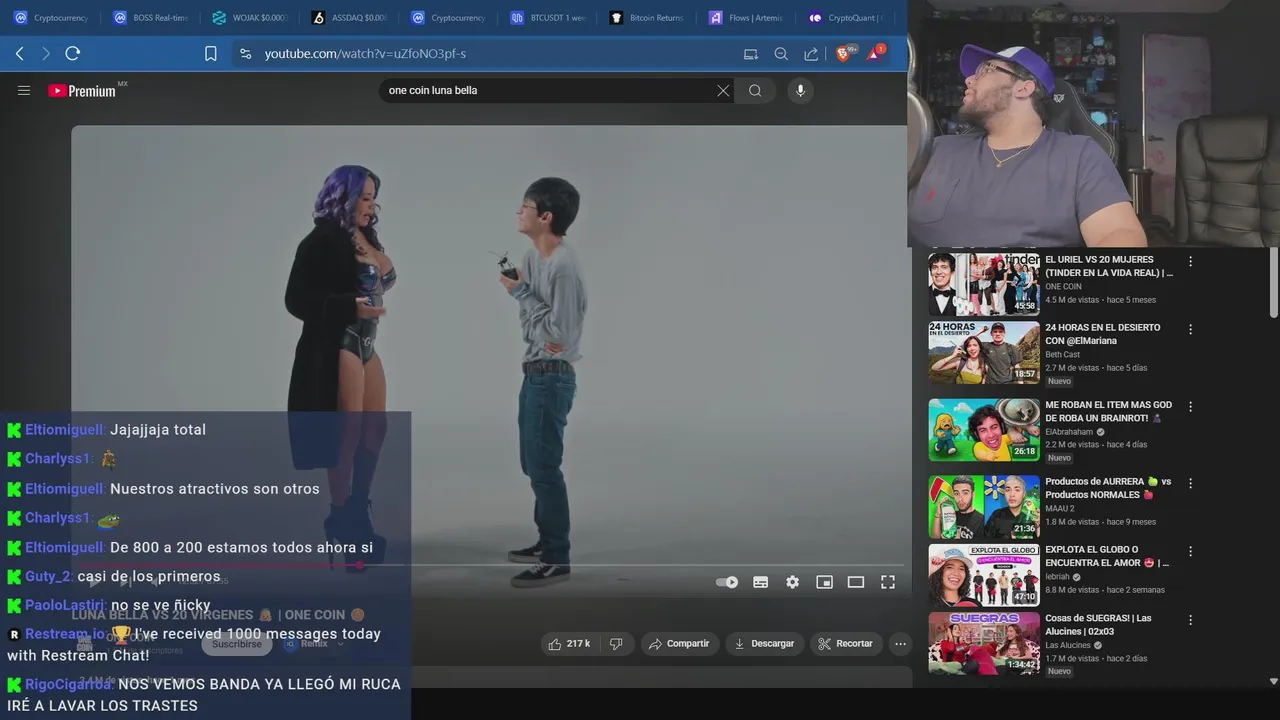Like the video with 217 k
Screen dimensions: 1280x720
pos(569,644)
